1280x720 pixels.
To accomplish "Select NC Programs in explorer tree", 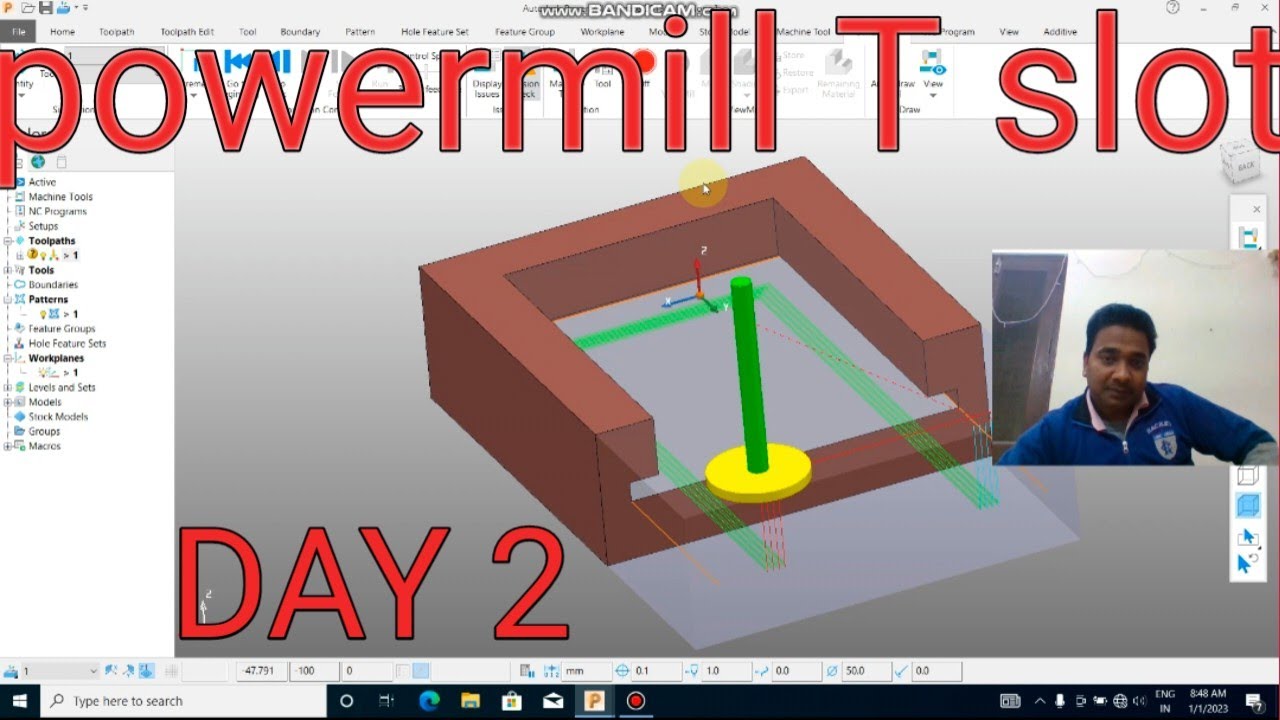I will (x=57, y=211).
